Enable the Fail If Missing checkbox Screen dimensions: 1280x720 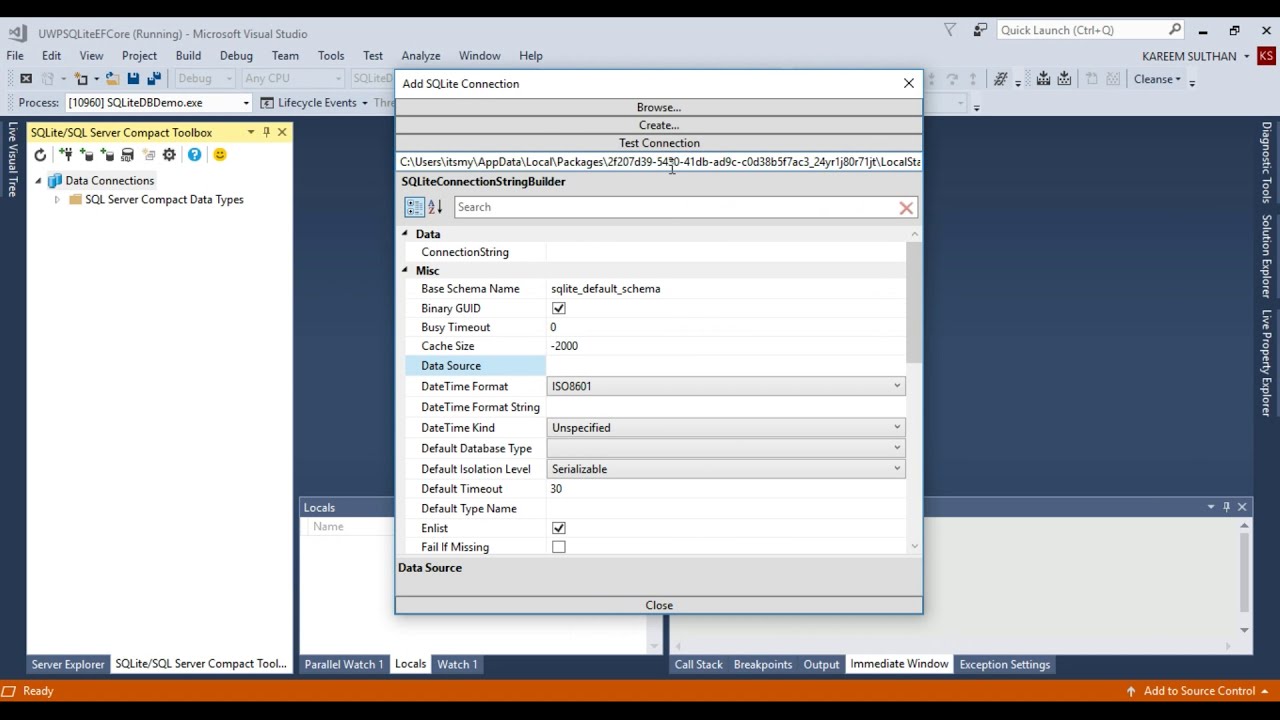tap(559, 547)
